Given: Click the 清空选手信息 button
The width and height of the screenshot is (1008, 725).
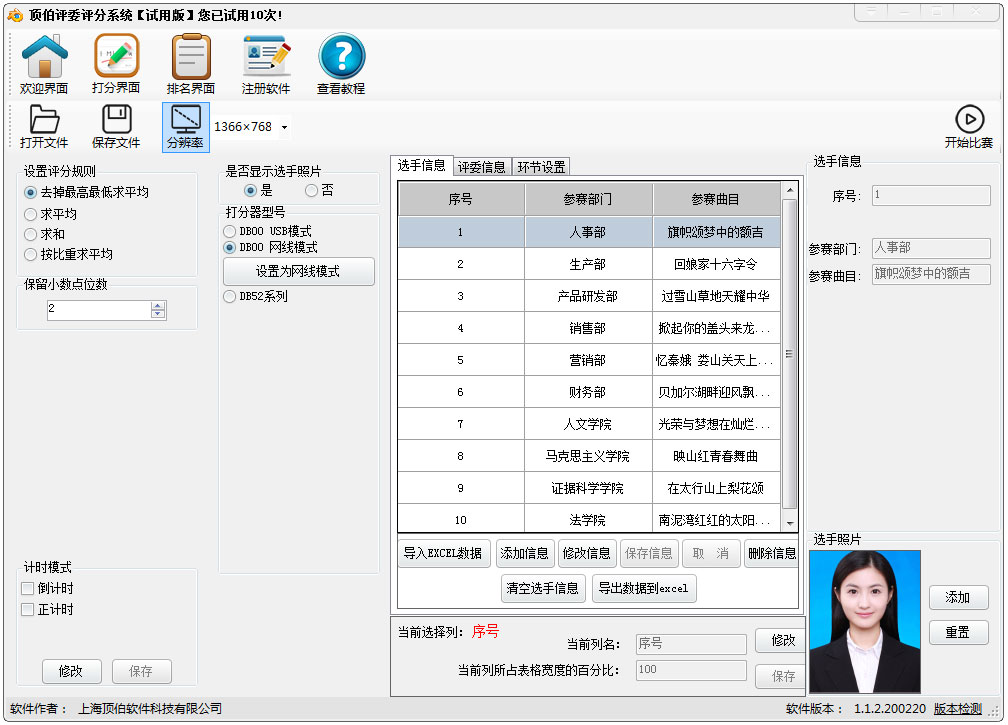Looking at the screenshot, I should tap(543, 588).
